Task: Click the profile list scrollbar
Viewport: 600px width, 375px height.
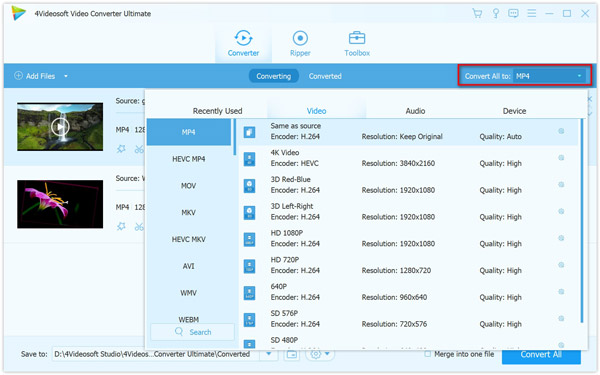Action: point(582,220)
